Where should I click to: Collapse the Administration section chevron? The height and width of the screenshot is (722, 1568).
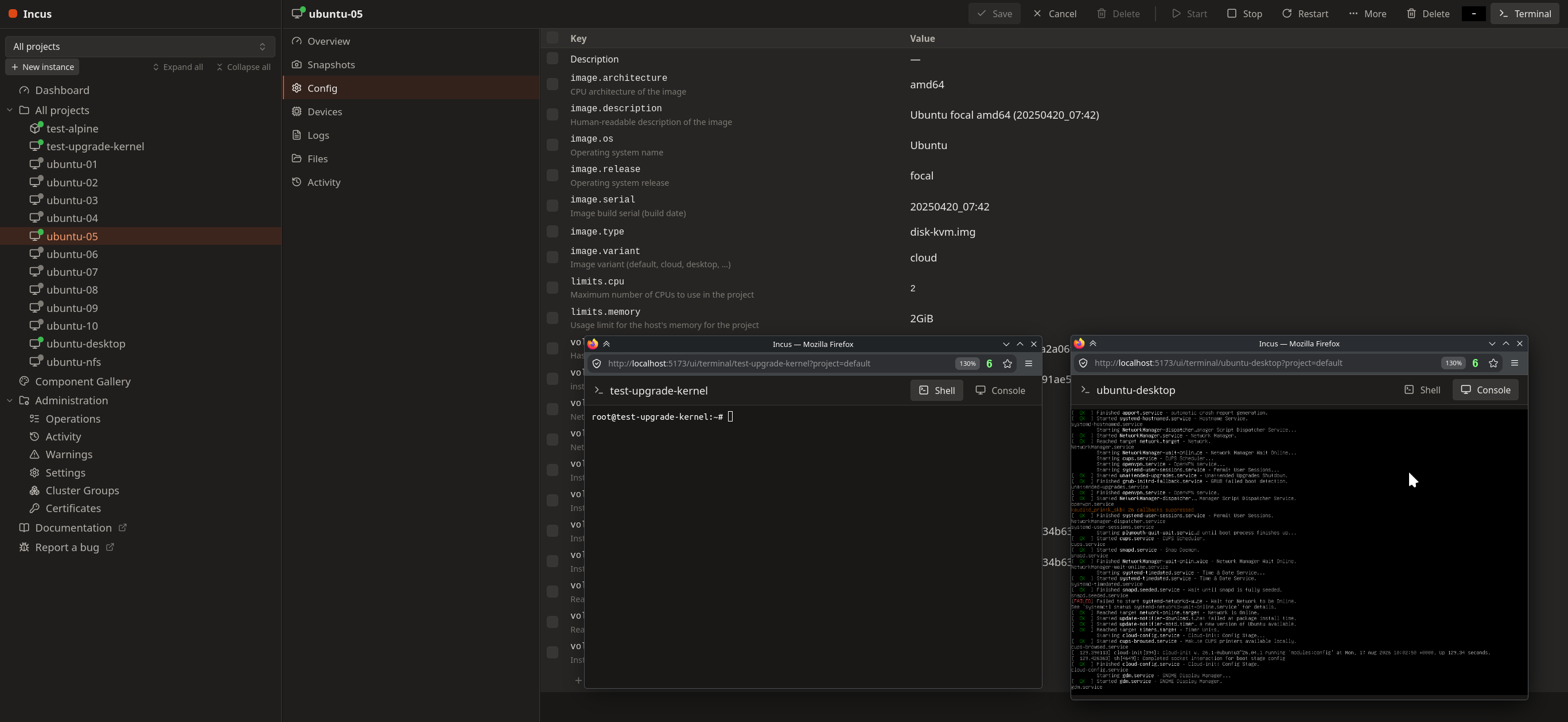(x=10, y=400)
